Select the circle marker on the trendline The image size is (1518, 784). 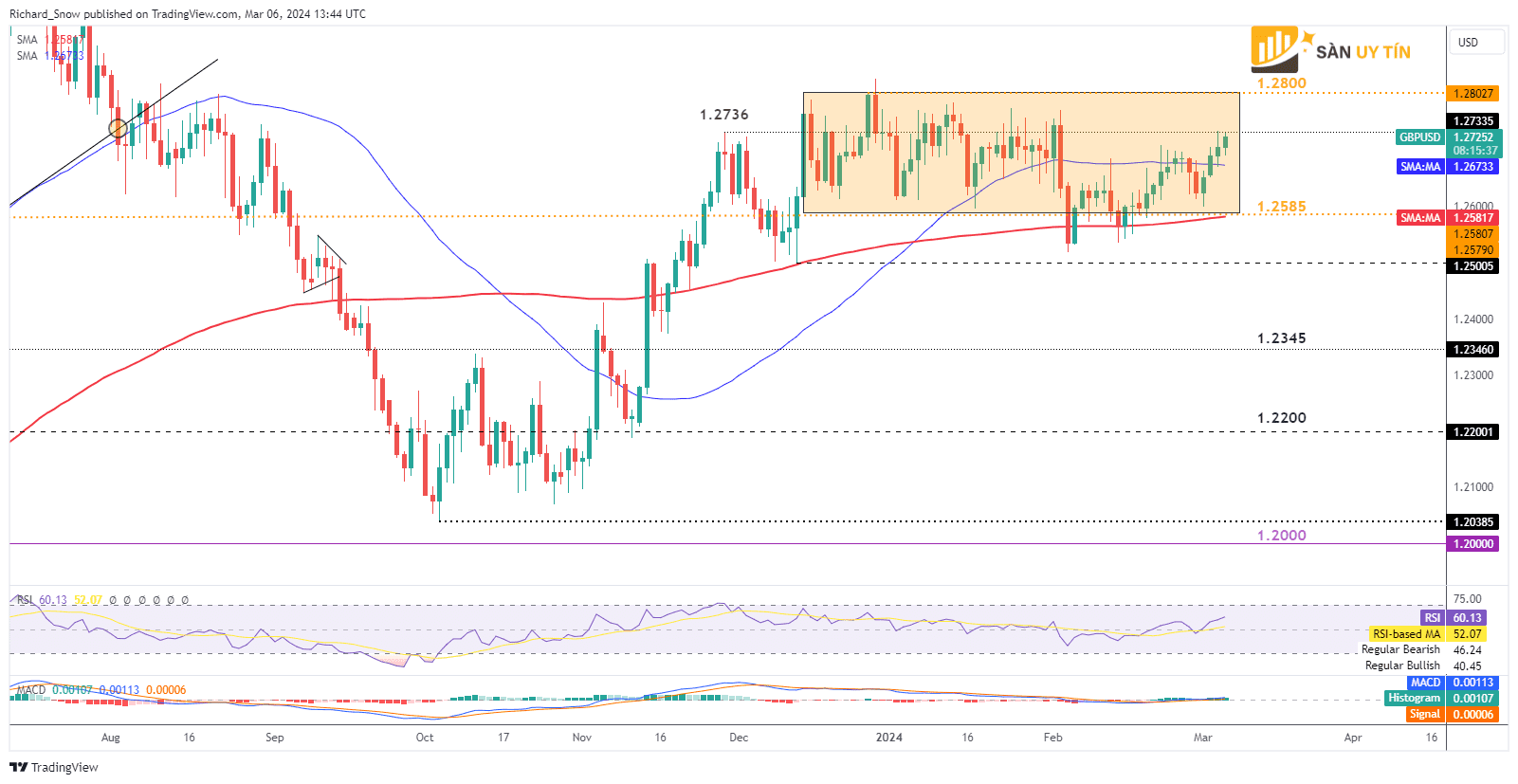tap(118, 128)
